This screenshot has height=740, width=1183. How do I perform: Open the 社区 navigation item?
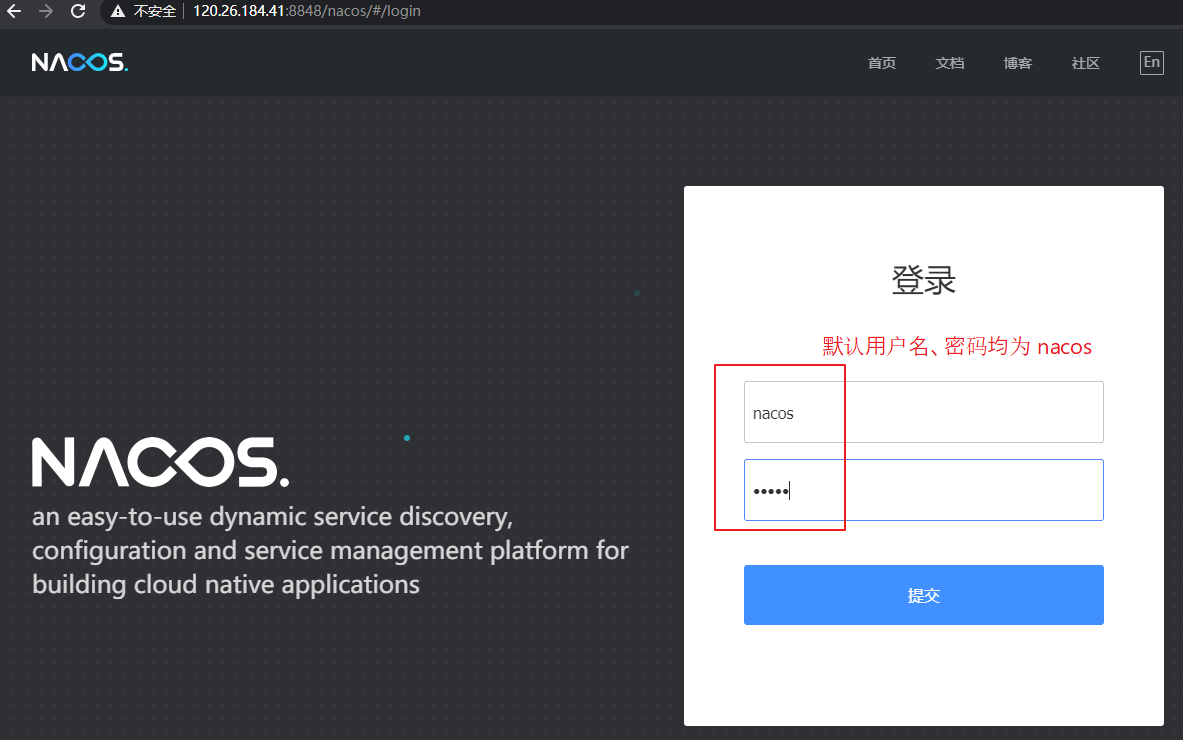point(1085,63)
